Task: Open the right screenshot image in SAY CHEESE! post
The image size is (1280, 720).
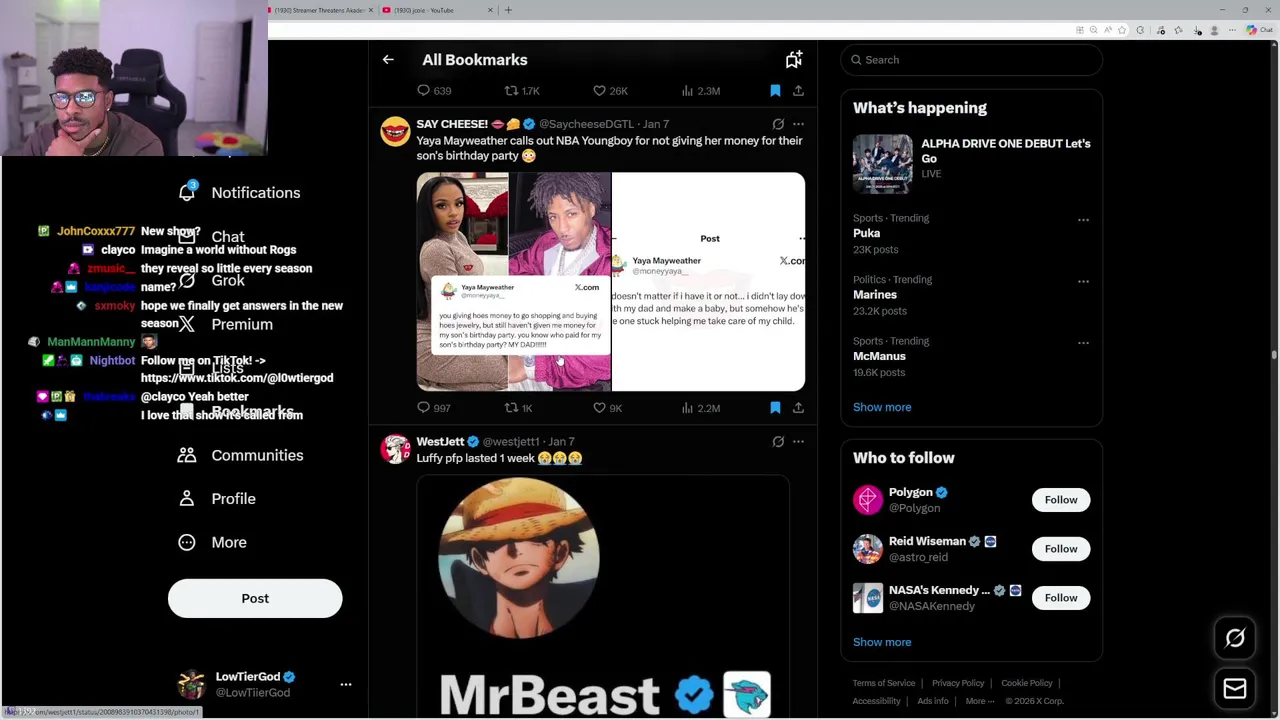Action: (708, 282)
